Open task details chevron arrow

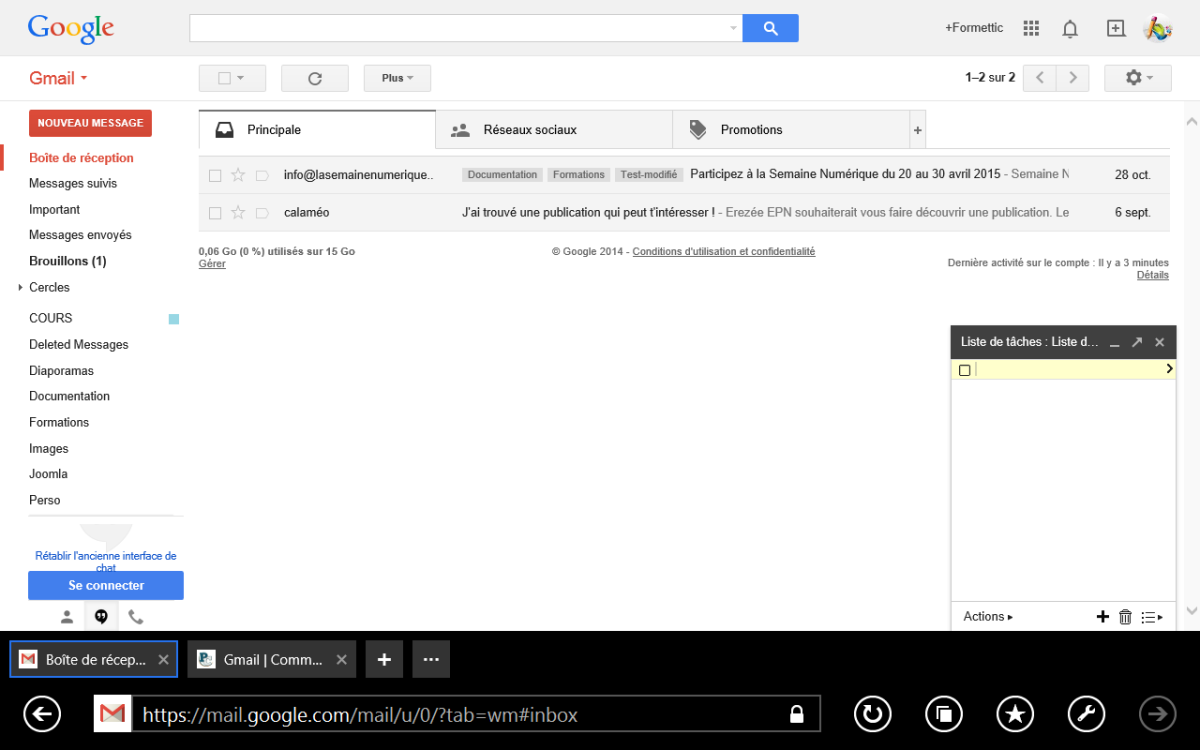[1169, 370]
